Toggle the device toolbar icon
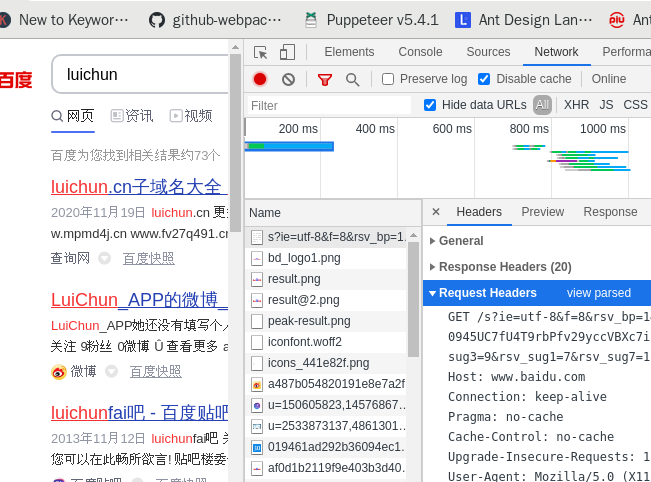The height and width of the screenshot is (482, 651). (287, 52)
